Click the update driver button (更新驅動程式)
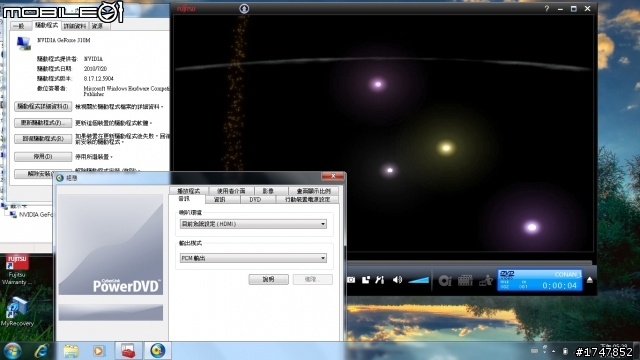The image size is (640, 360). click(43, 123)
